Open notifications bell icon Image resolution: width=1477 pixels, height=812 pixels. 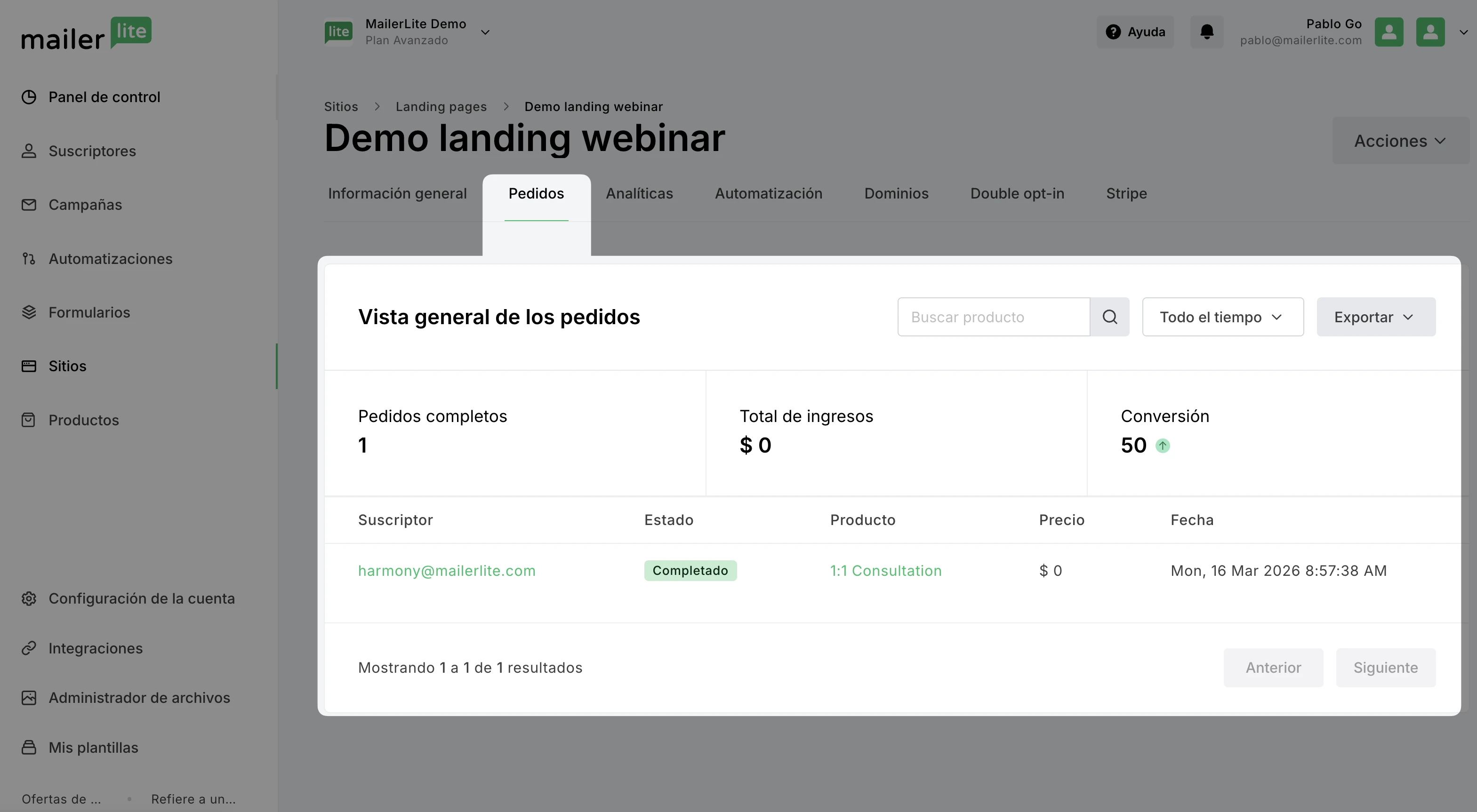[x=1206, y=32]
